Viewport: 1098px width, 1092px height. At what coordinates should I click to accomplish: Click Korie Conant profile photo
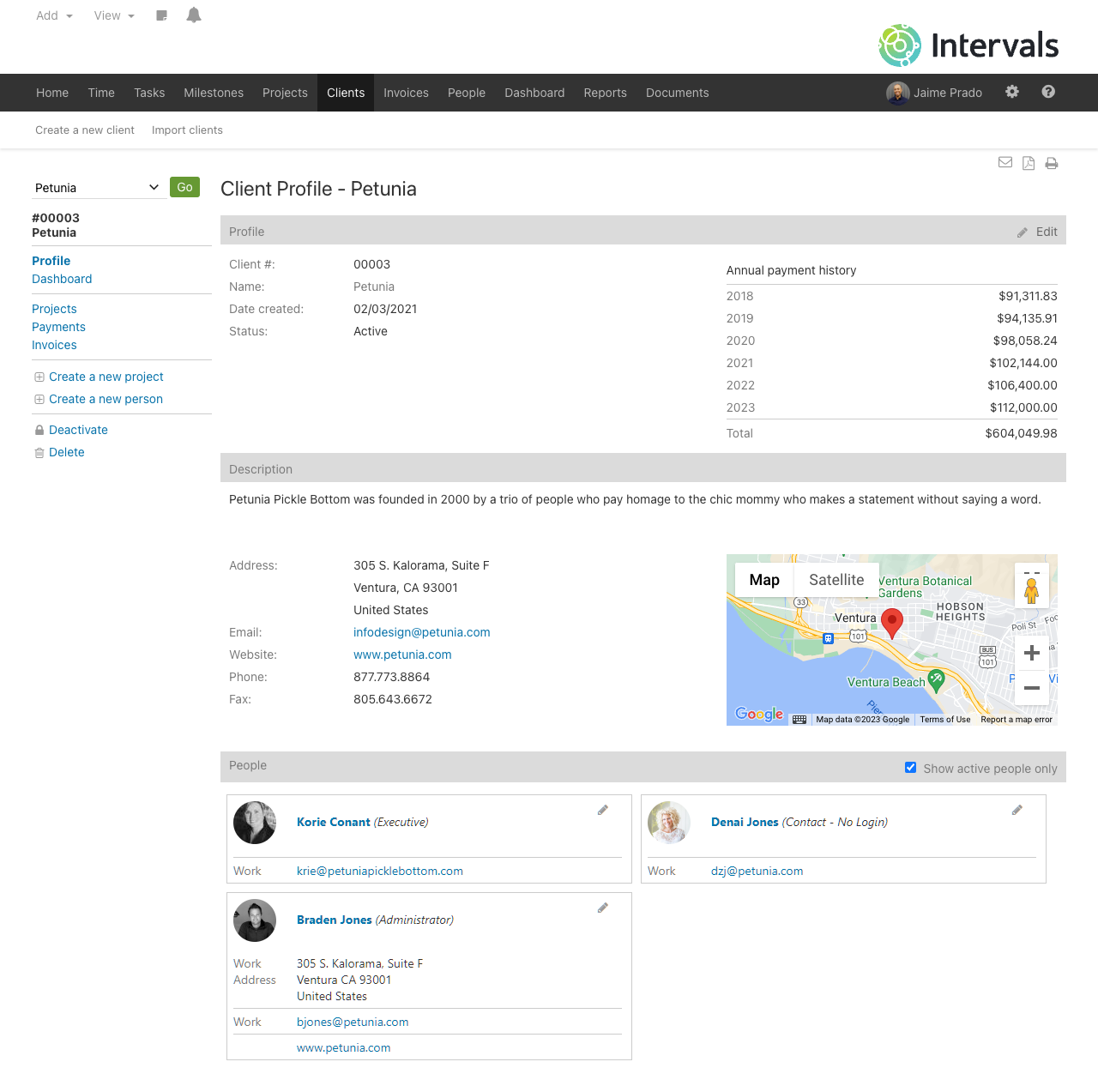click(255, 823)
